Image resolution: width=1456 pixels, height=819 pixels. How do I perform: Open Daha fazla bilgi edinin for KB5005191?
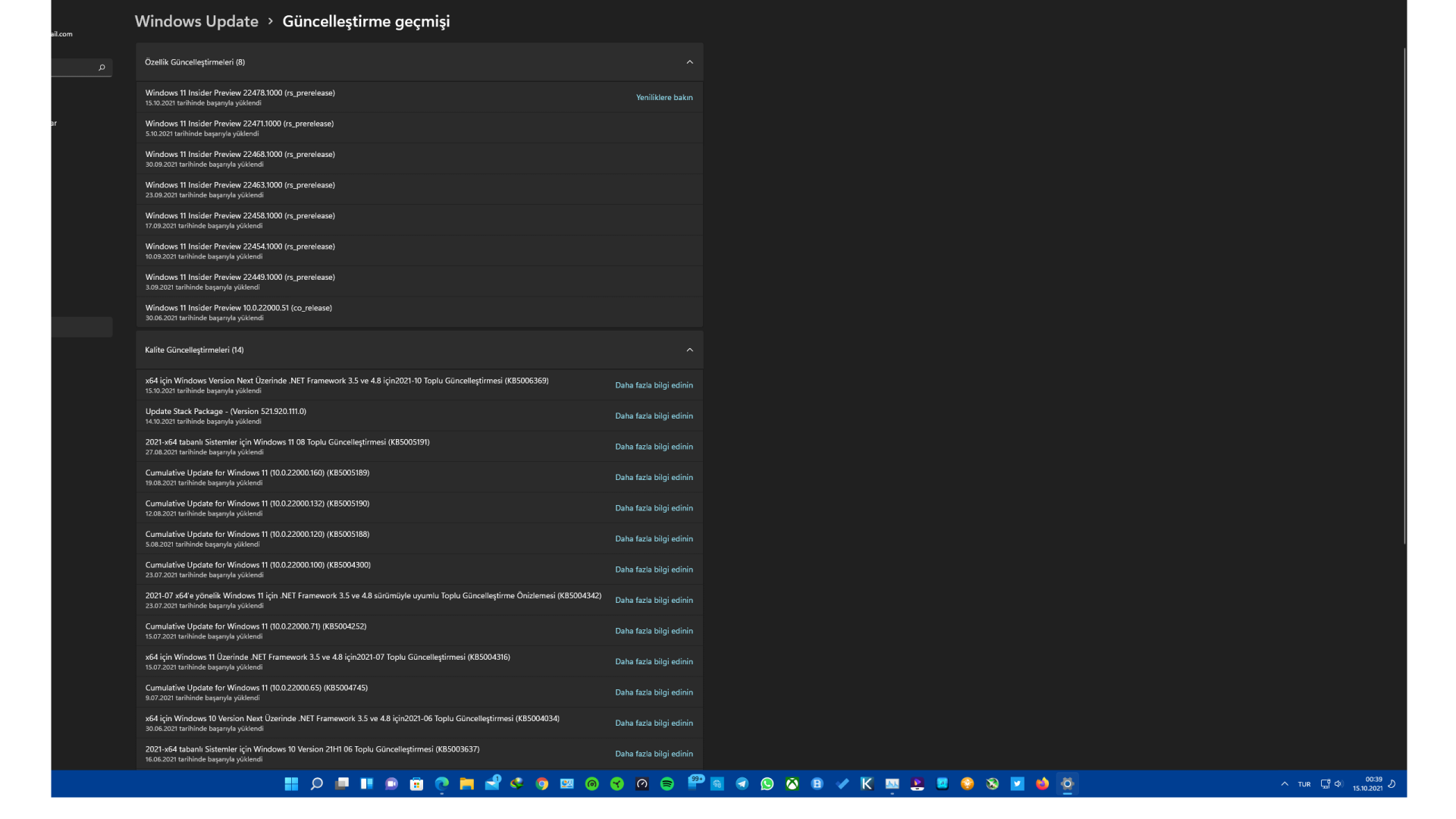pos(654,447)
